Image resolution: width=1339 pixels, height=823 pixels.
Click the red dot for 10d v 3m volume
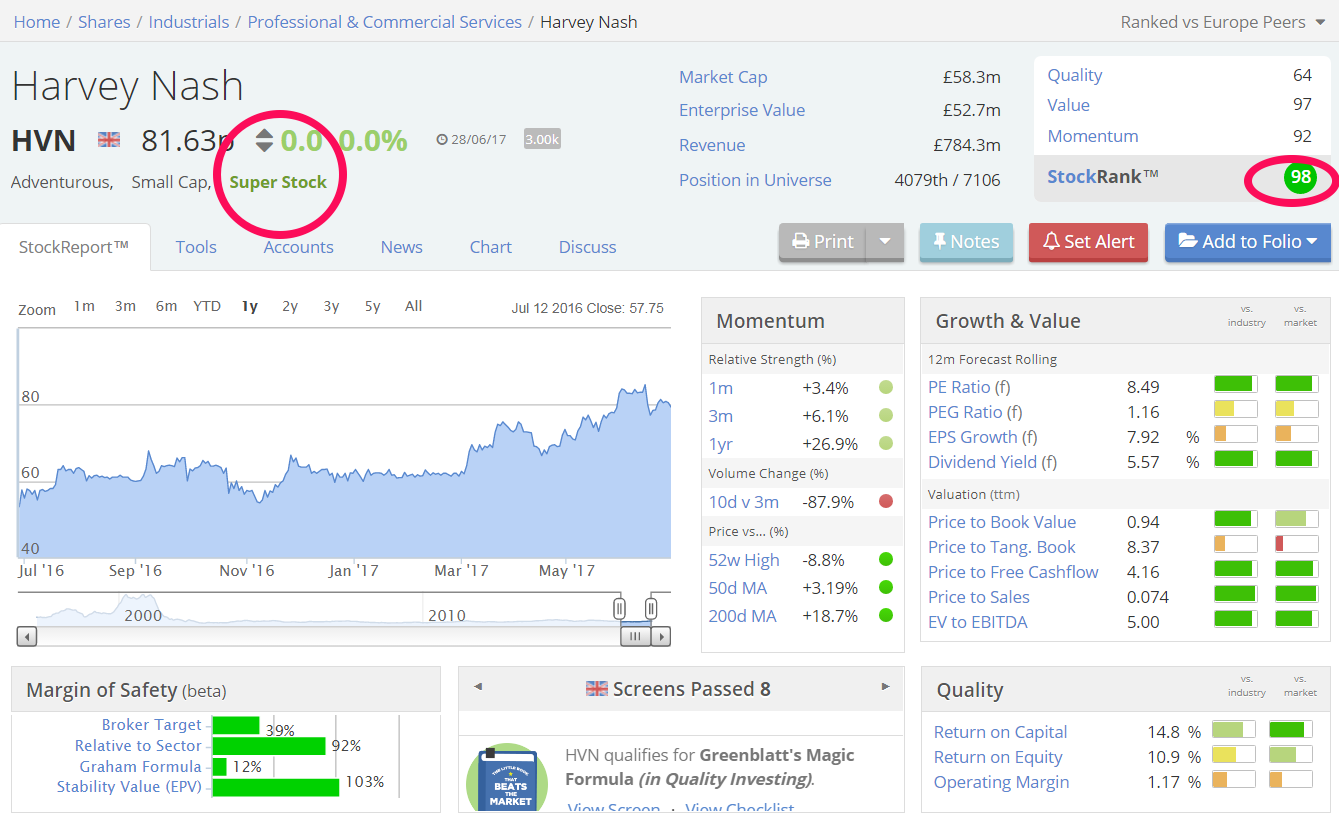886,502
